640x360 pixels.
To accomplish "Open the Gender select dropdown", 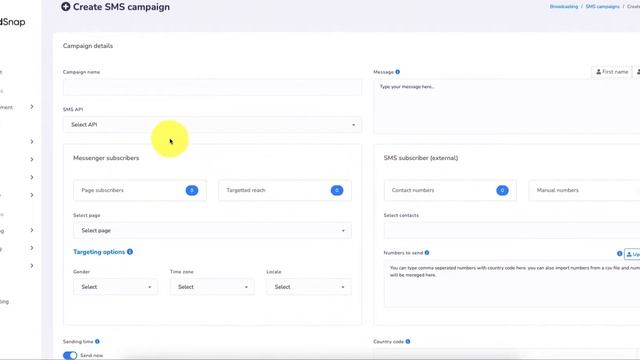I will [x=116, y=287].
